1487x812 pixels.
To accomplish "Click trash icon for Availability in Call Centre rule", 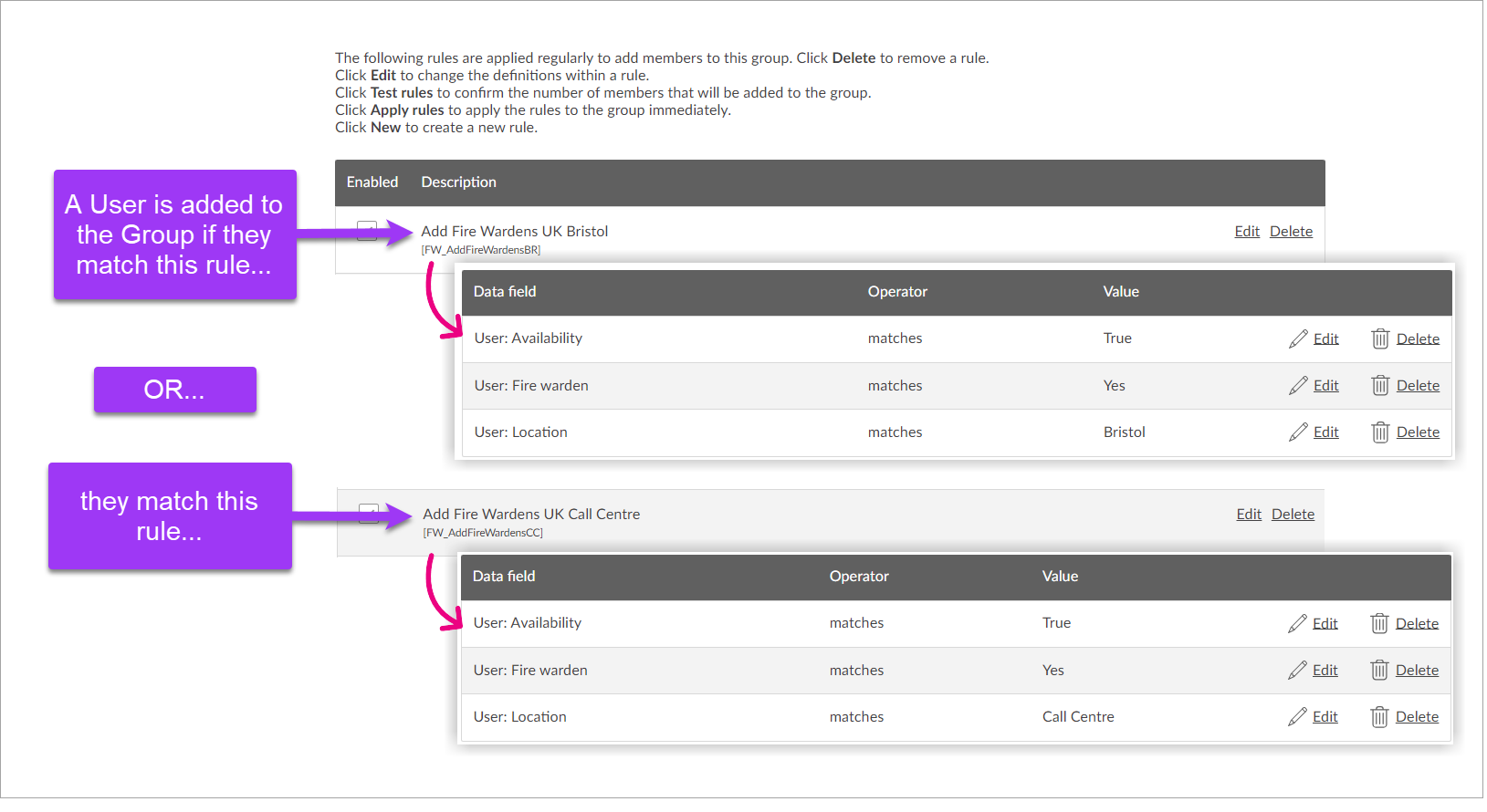I will coord(1378,624).
